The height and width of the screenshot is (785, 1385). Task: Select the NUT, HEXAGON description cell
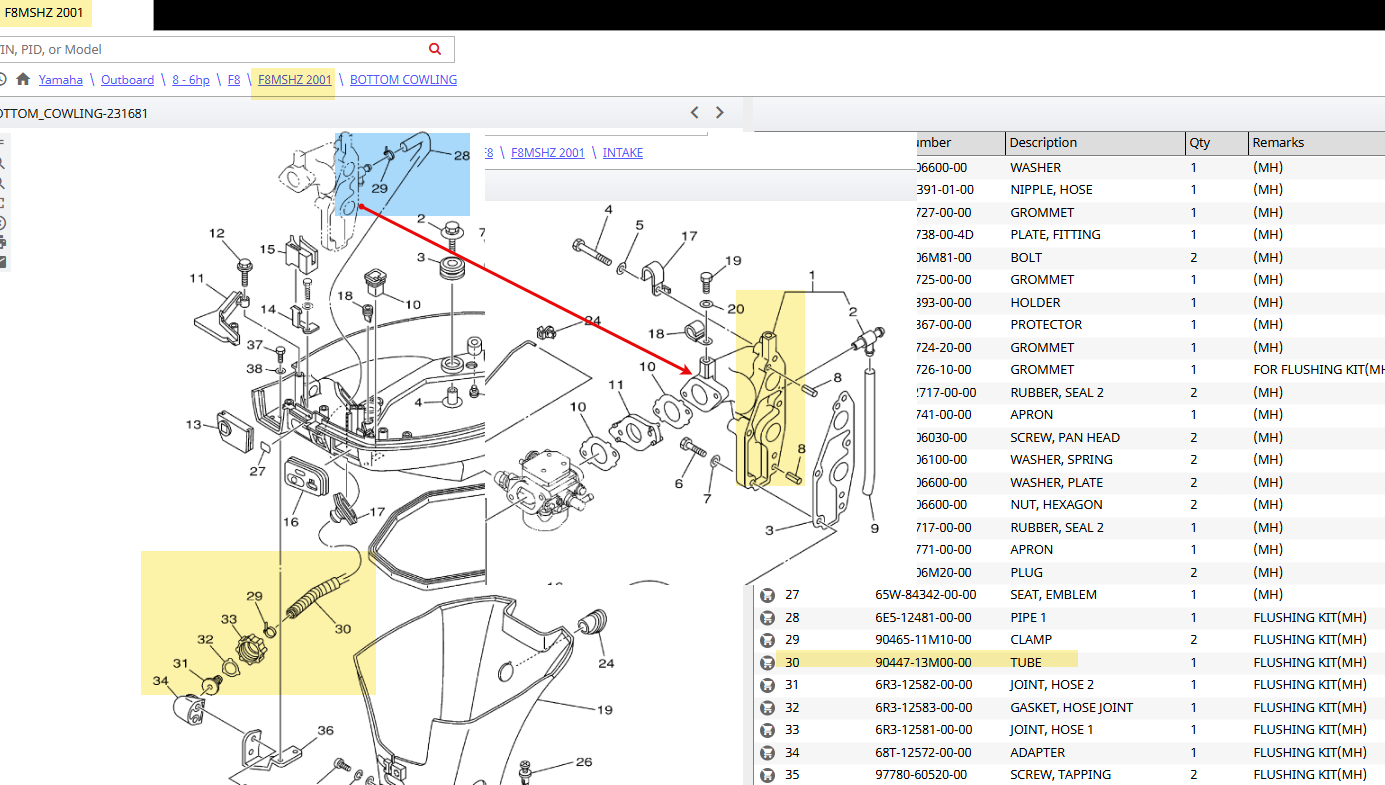coord(1056,504)
